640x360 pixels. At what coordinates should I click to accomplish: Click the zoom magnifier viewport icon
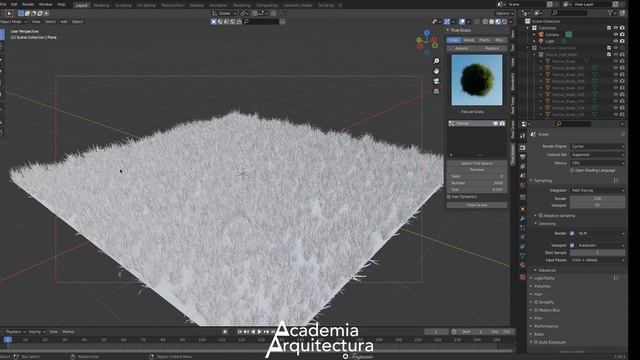click(x=436, y=61)
